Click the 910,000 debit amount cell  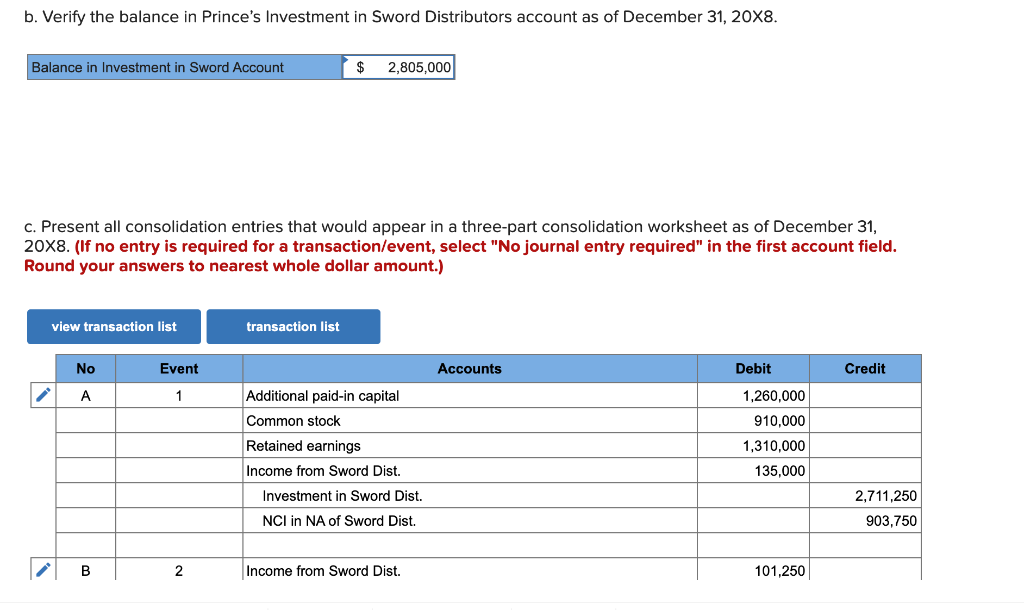click(753, 420)
